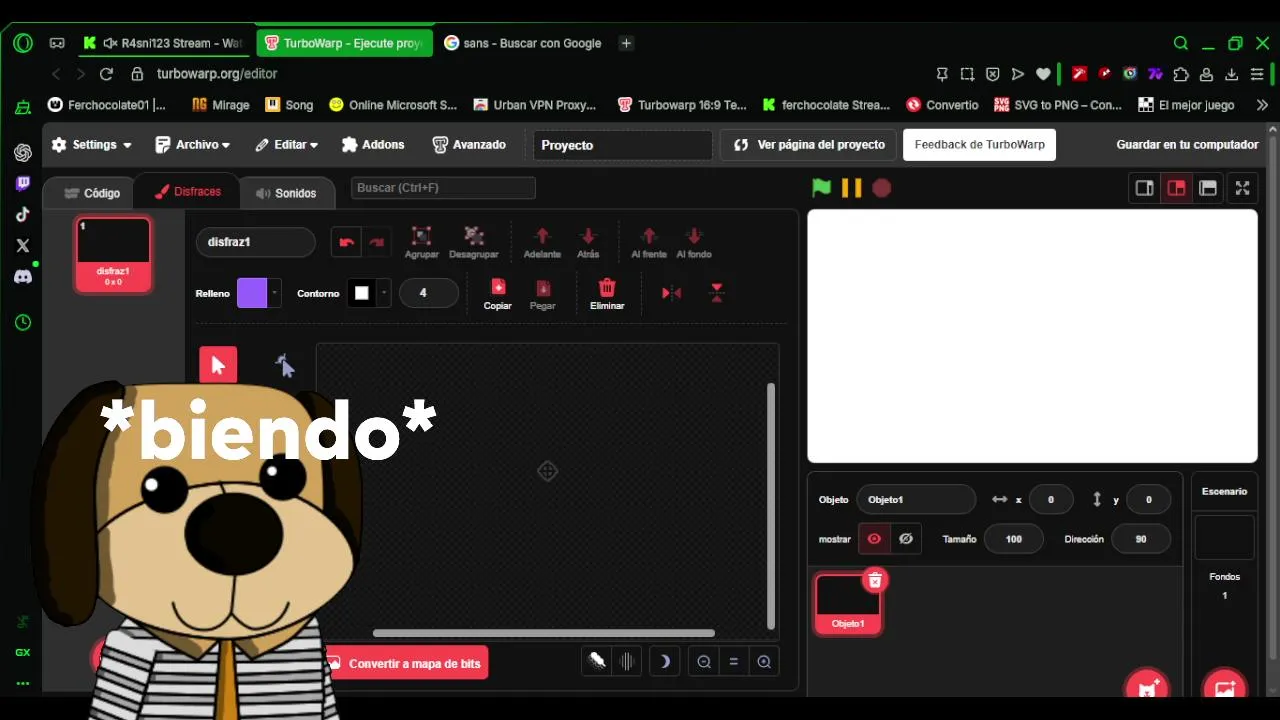Toggle the moon dark mode icon
Viewport: 1280px width, 720px height.
pos(663,661)
